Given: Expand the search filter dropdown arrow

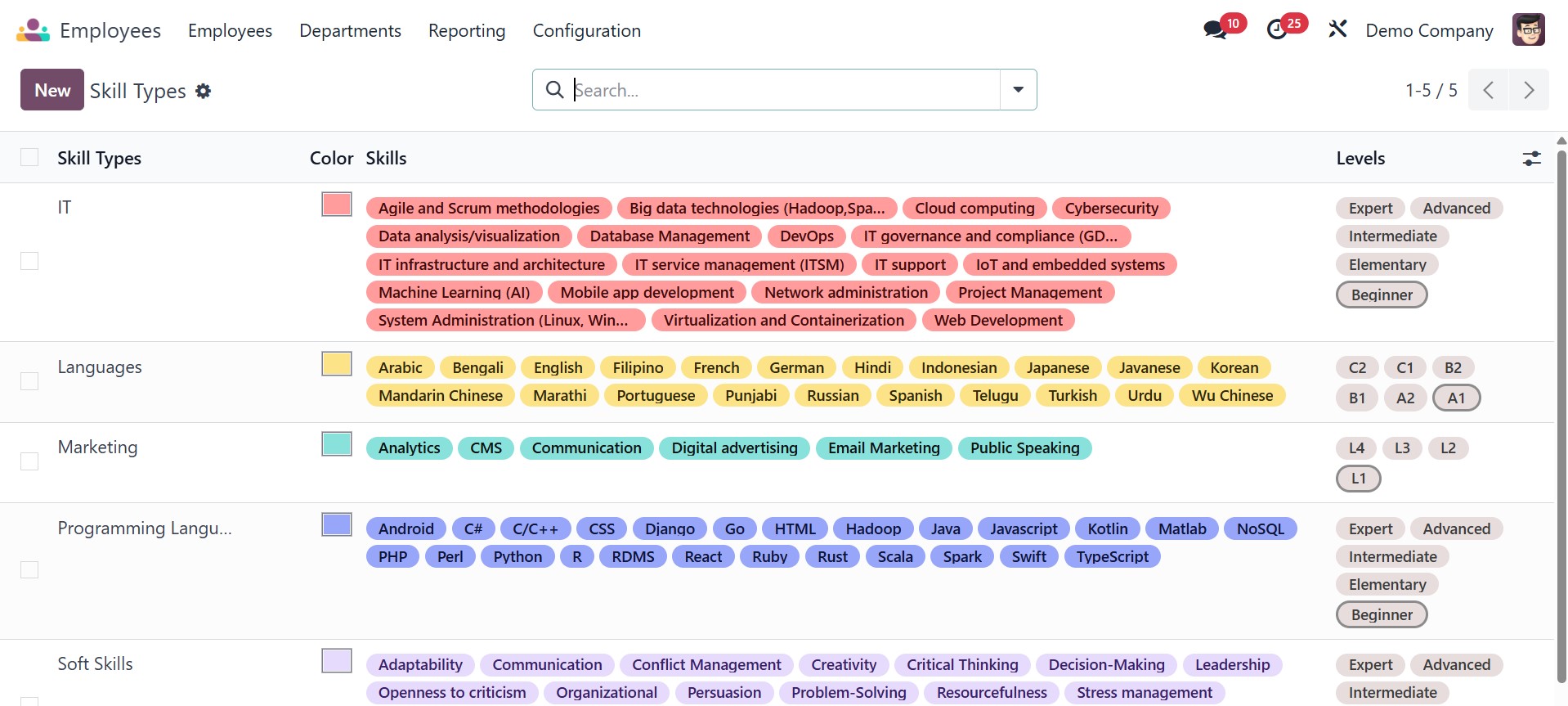Looking at the screenshot, I should [x=1018, y=90].
